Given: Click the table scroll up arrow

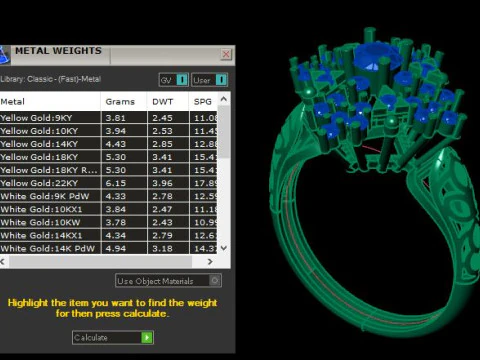Looking at the screenshot, I should [x=224, y=99].
